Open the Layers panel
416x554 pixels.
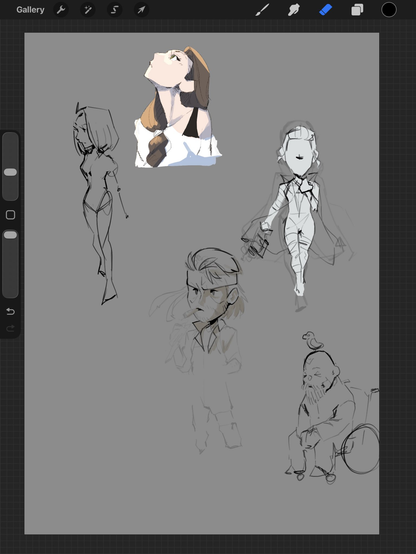[x=357, y=10]
